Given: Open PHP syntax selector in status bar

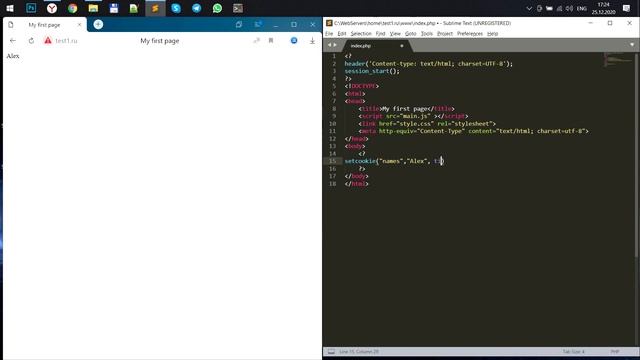Looking at the screenshot, I should [x=615, y=351].
